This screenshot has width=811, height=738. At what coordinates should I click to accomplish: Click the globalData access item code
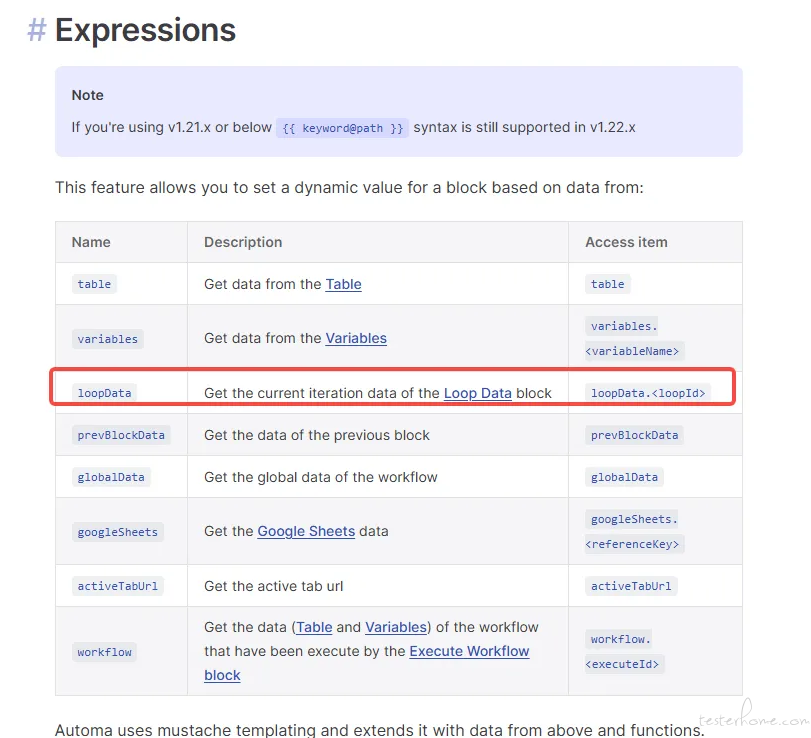point(624,477)
